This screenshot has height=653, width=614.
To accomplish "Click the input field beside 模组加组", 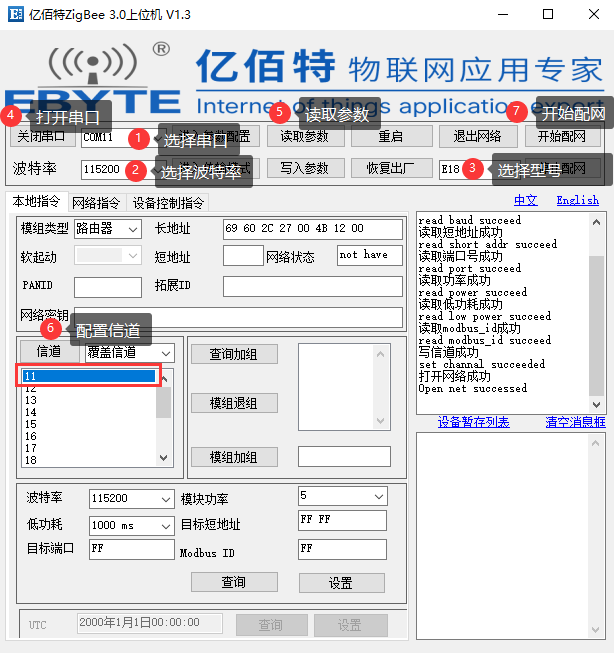I will 344,456.
